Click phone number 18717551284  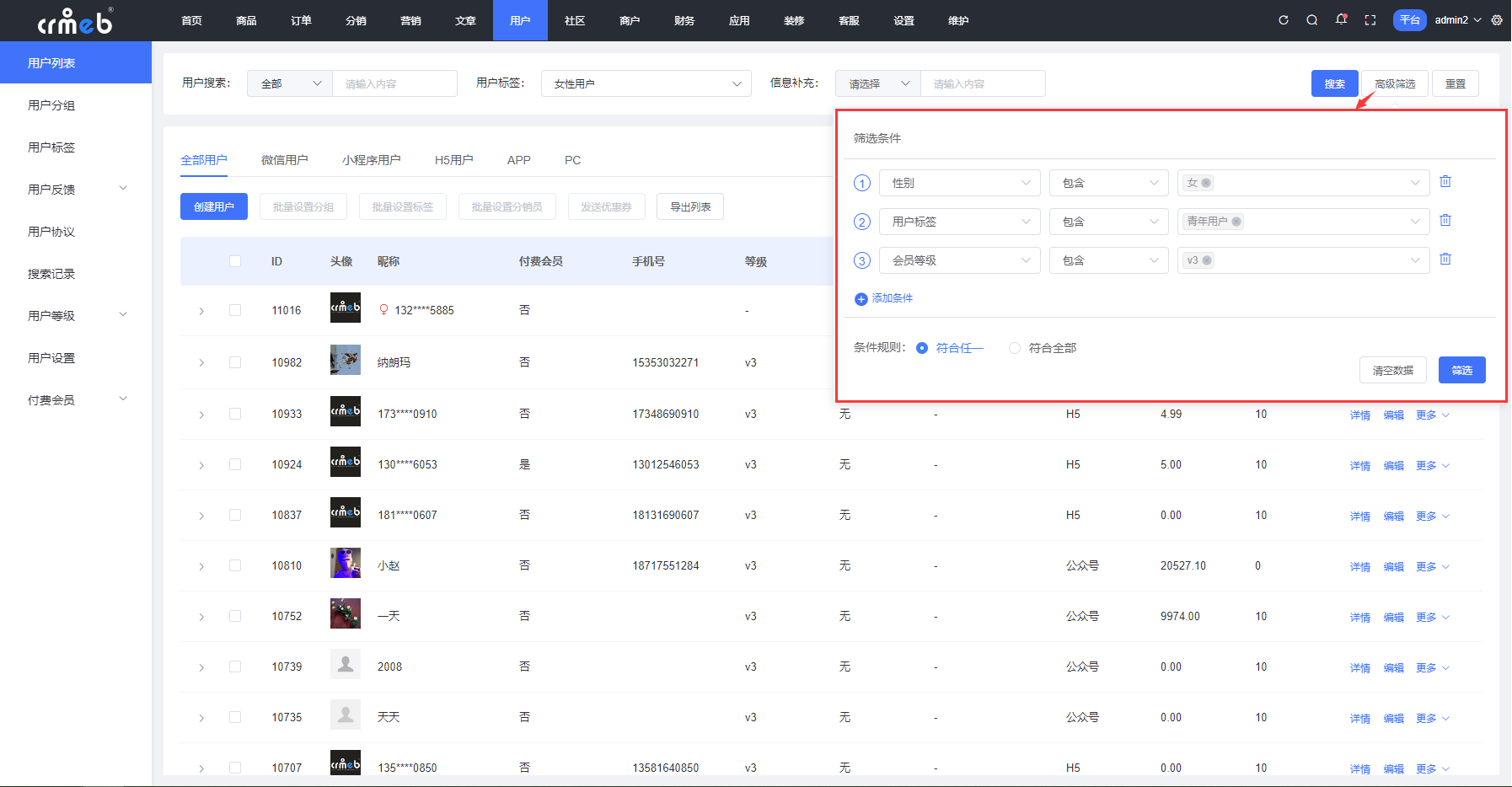(666, 565)
